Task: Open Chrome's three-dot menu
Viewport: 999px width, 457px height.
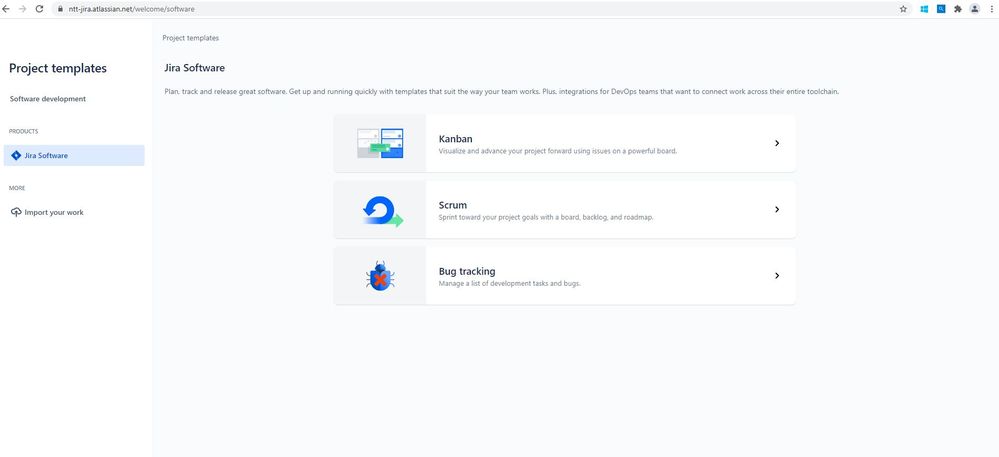Action: tap(992, 9)
